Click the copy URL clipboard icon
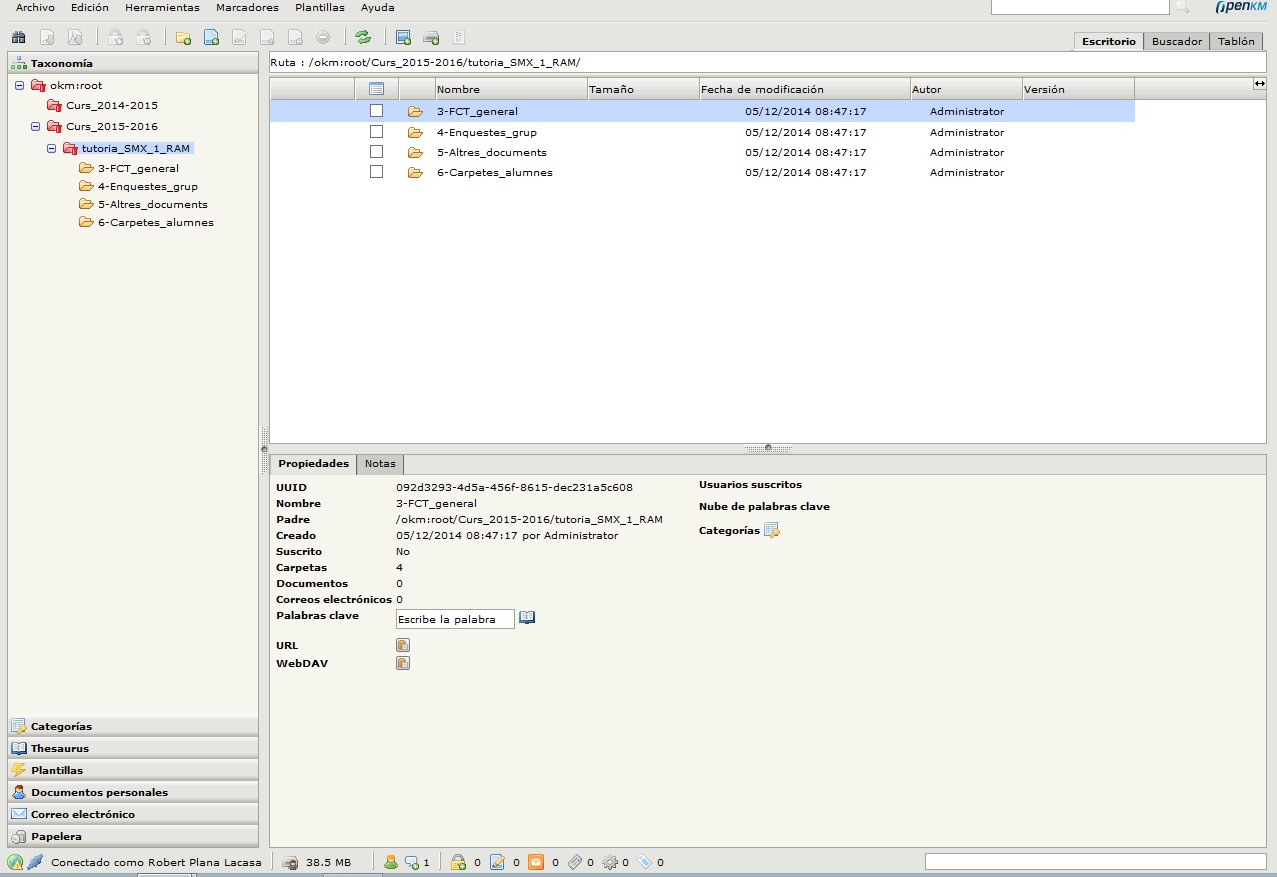The width and height of the screenshot is (1277, 877). pos(402,645)
